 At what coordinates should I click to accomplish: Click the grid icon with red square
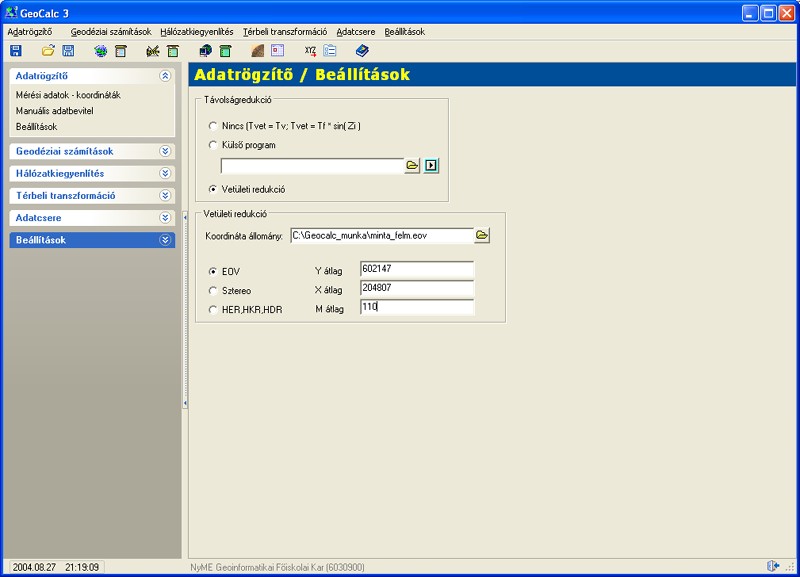point(278,51)
